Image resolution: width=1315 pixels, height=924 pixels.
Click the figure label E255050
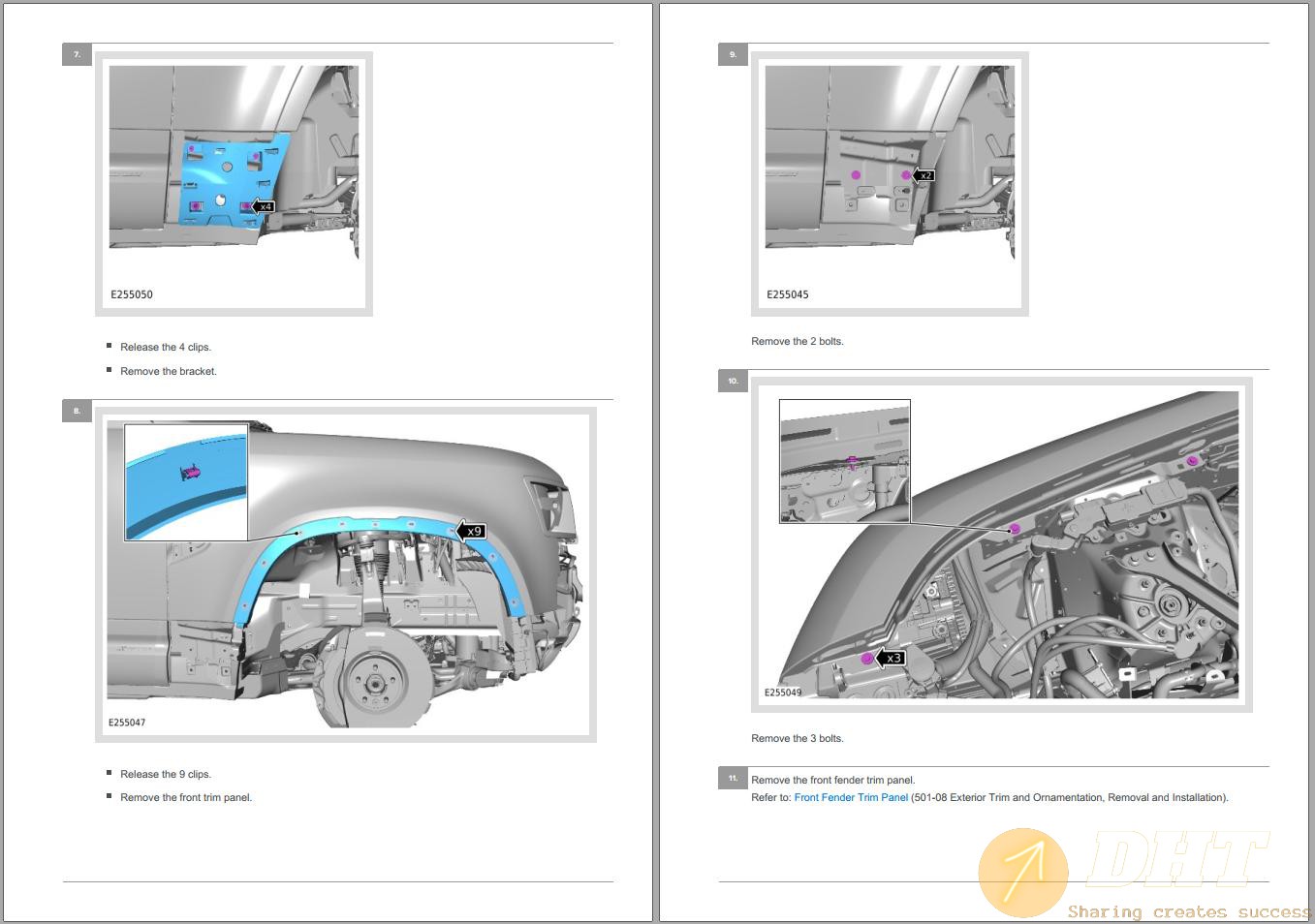(132, 294)
